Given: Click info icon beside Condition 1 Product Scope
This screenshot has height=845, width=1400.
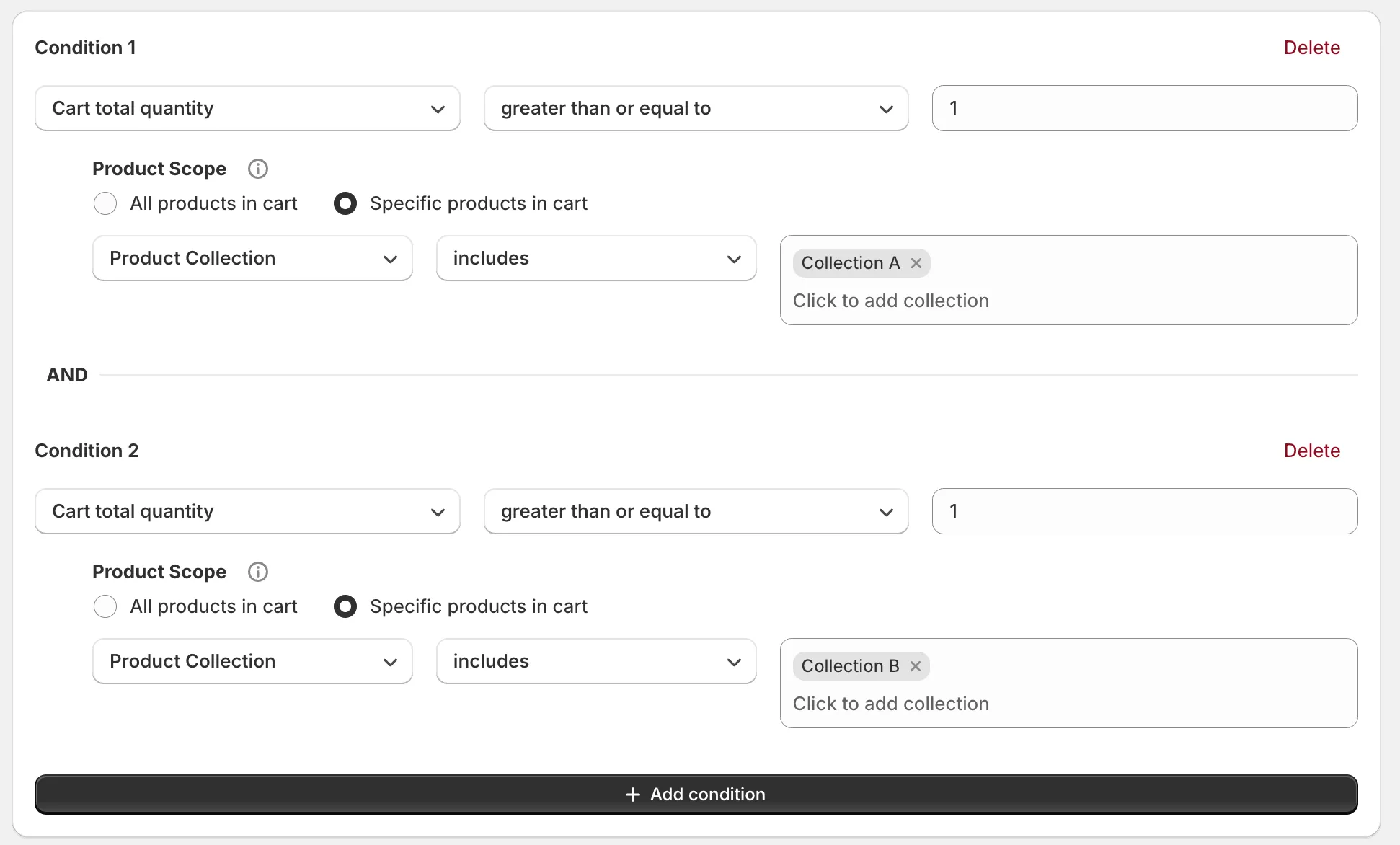Looking at the screenshot, I should 257,169.
